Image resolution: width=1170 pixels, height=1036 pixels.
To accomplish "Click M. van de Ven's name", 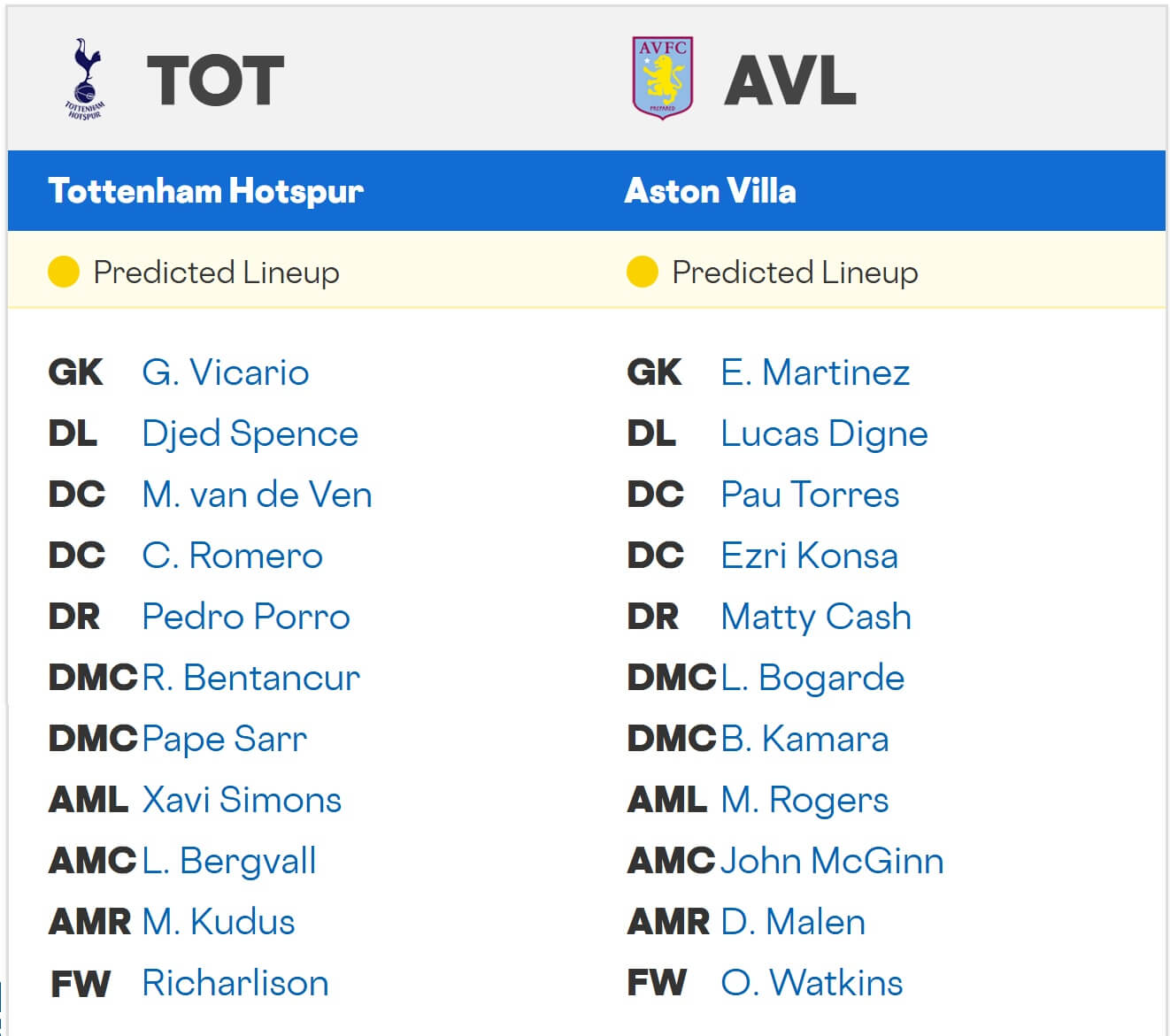I will 257,495.
